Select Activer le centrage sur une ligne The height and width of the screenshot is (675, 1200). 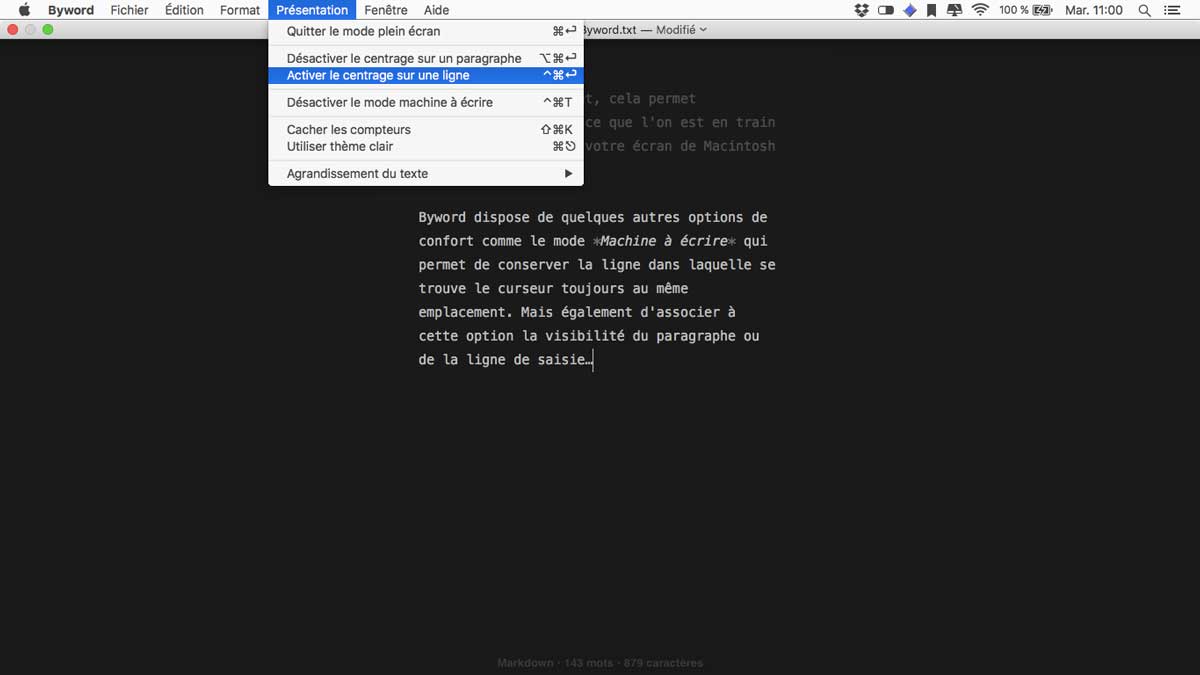[426, 75]
